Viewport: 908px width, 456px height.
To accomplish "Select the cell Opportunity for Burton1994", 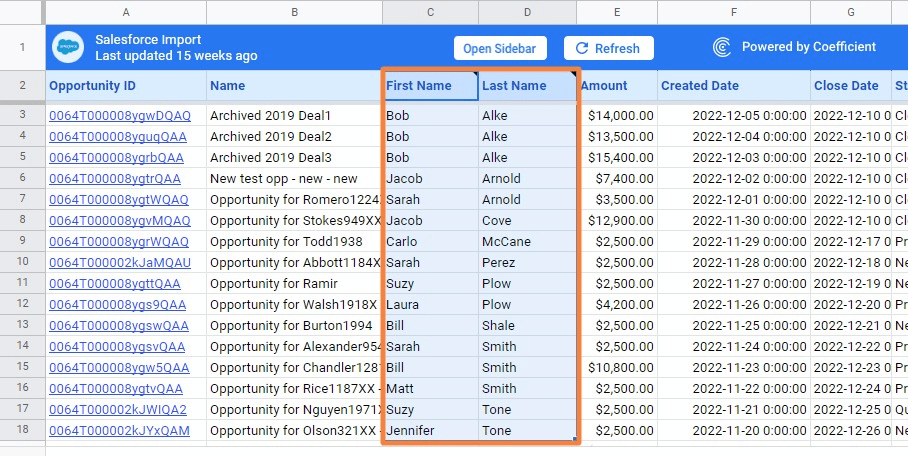I will [294, 325].
